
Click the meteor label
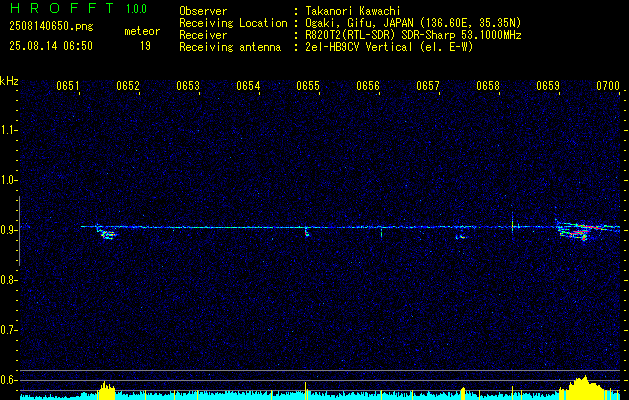tap(142, 31)
